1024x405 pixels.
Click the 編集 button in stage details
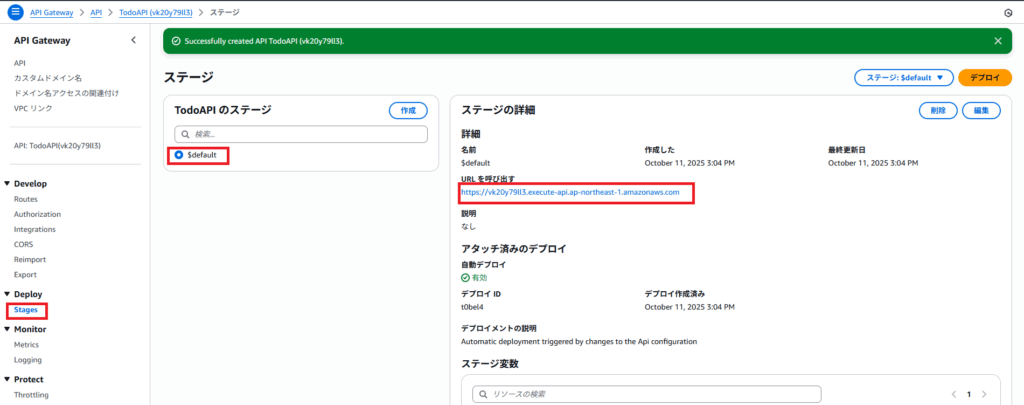pyautogui.click(x=981, y=110)
